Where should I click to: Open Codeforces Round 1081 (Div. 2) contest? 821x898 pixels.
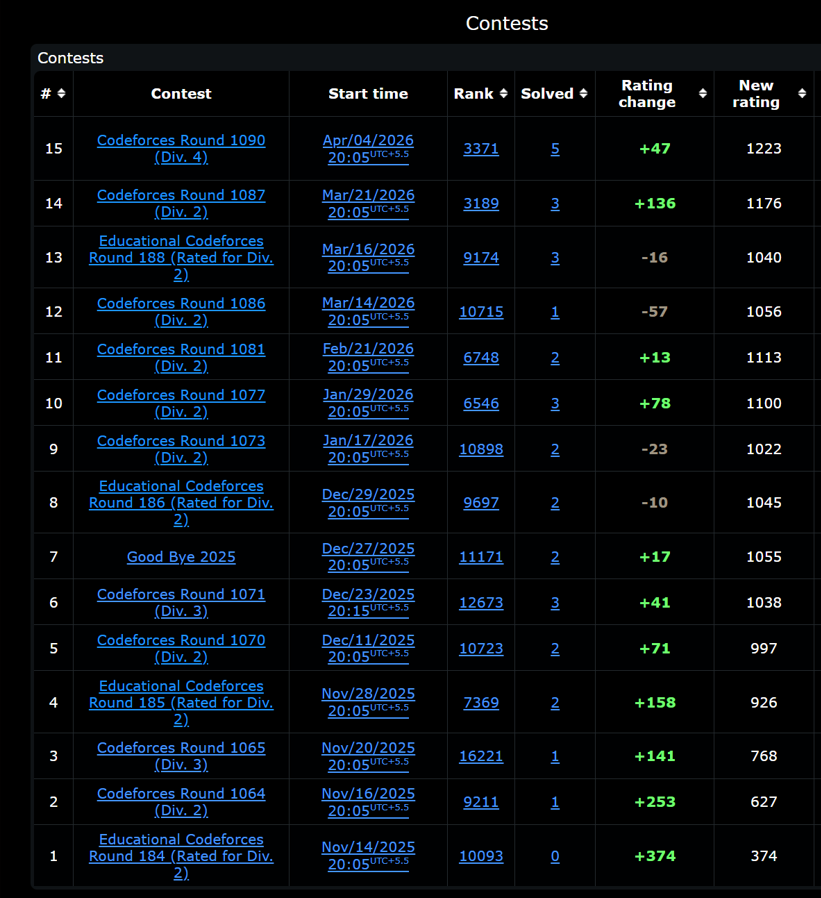[181, 357]
